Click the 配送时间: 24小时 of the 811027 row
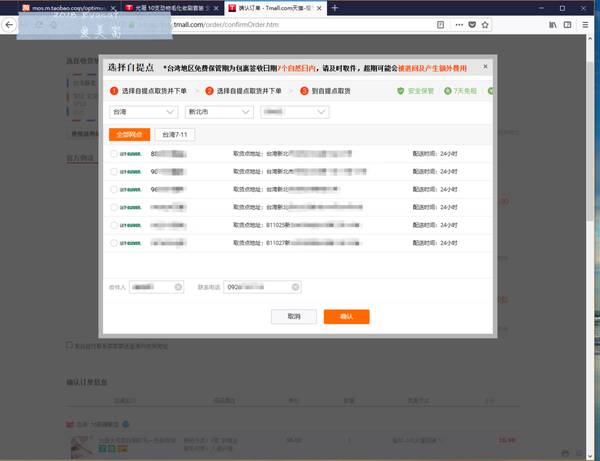Image resolution: width=600 pixels, height=461 pixels. pos(435,243)
